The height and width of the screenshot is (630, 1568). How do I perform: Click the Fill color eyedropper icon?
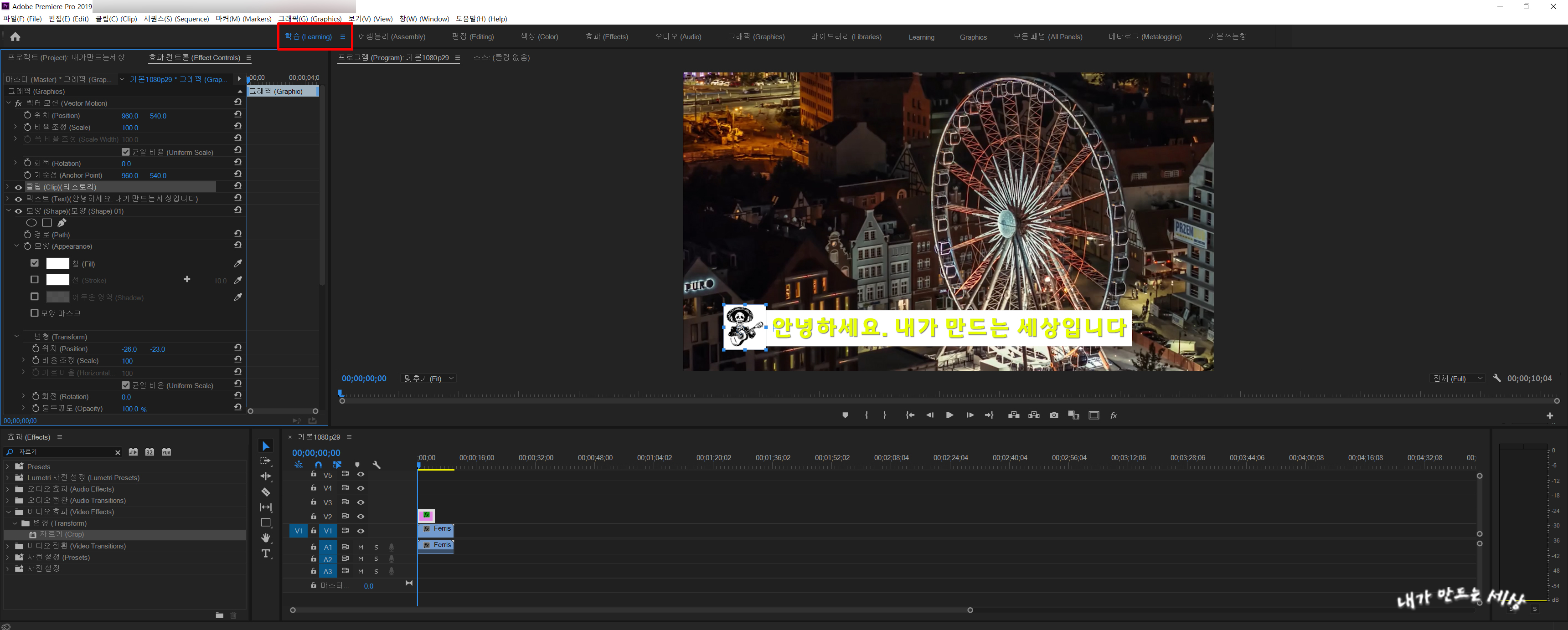coord(238,263)
